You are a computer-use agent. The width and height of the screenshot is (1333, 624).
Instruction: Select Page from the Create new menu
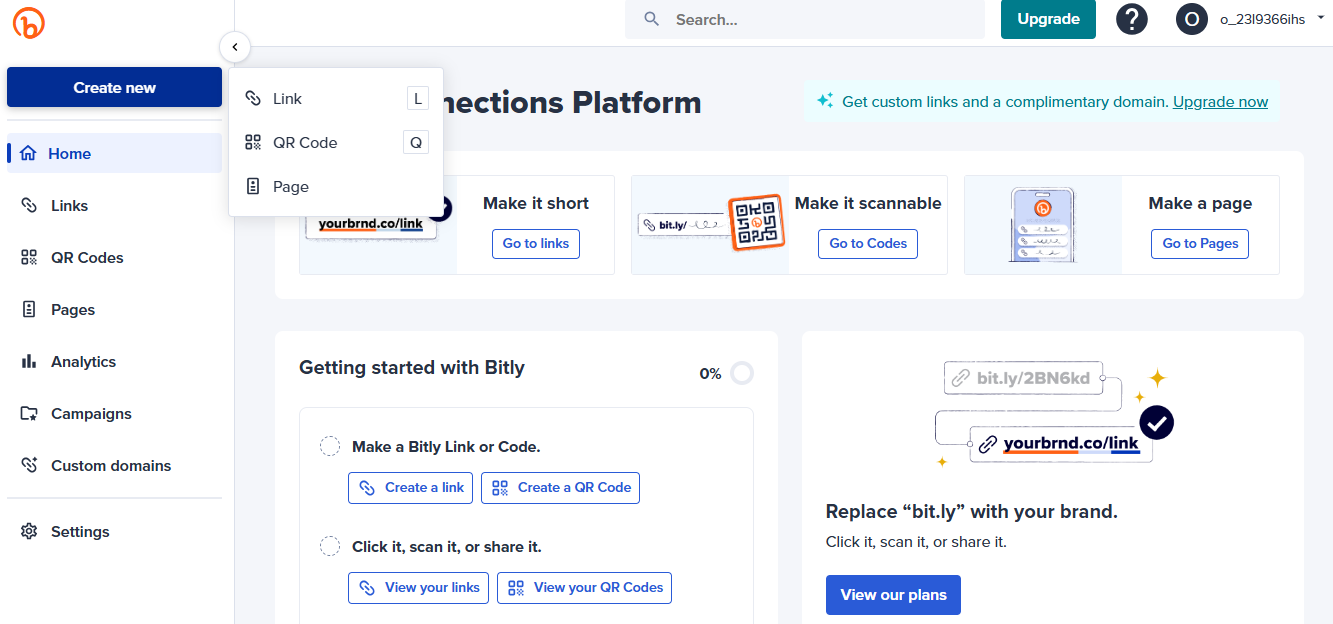pos(288,186)
